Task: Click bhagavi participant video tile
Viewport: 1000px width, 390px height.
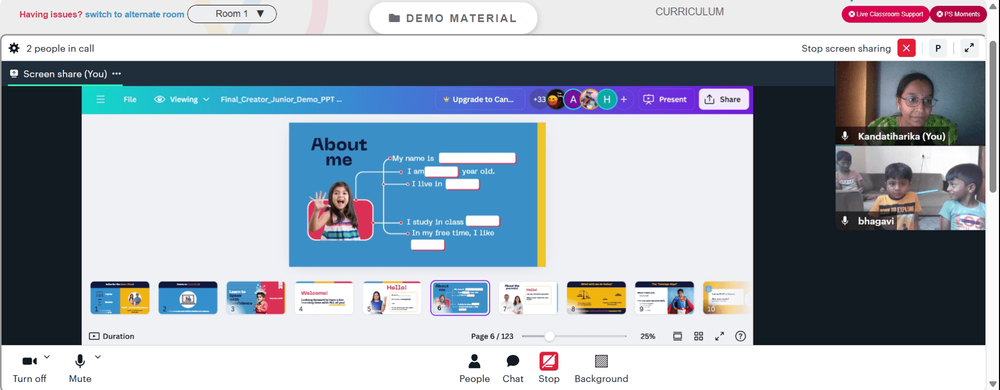Action: click(x=910, y=188)
